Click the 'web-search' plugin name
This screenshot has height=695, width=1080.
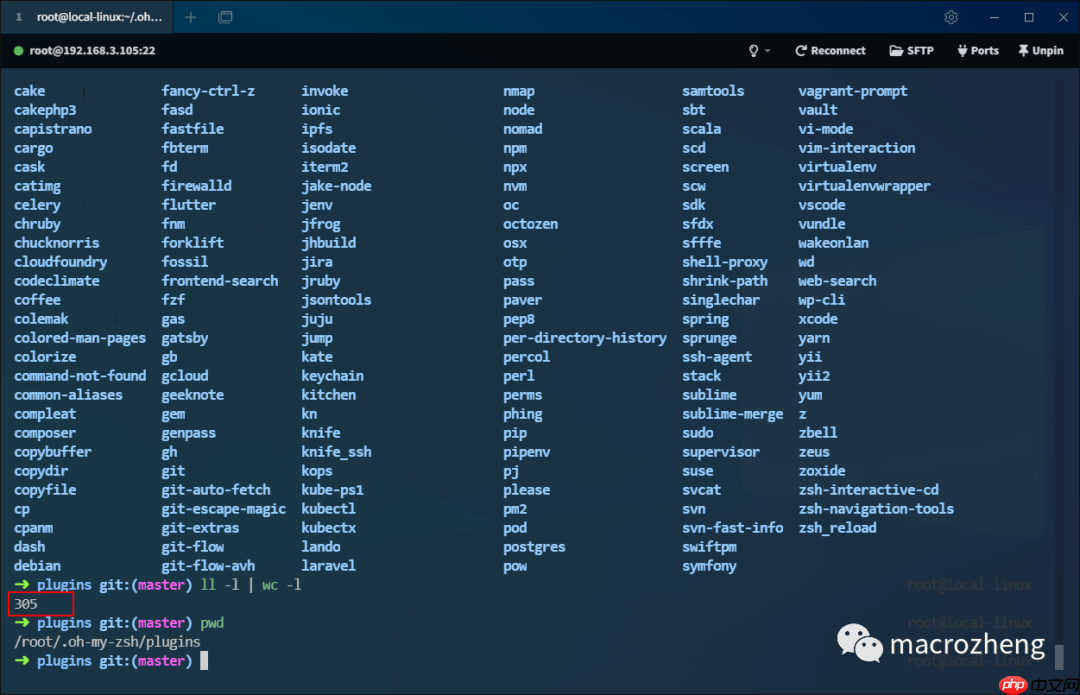[x=838, y=281]
